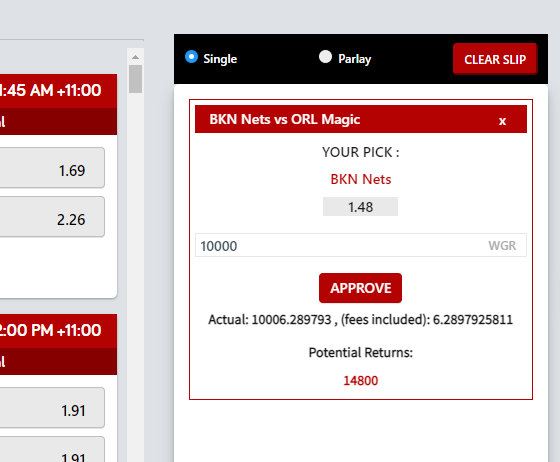Click the scrollbar up arrow
The width and height of the screenshot is (560, 462).
click(x=135, y=57)
